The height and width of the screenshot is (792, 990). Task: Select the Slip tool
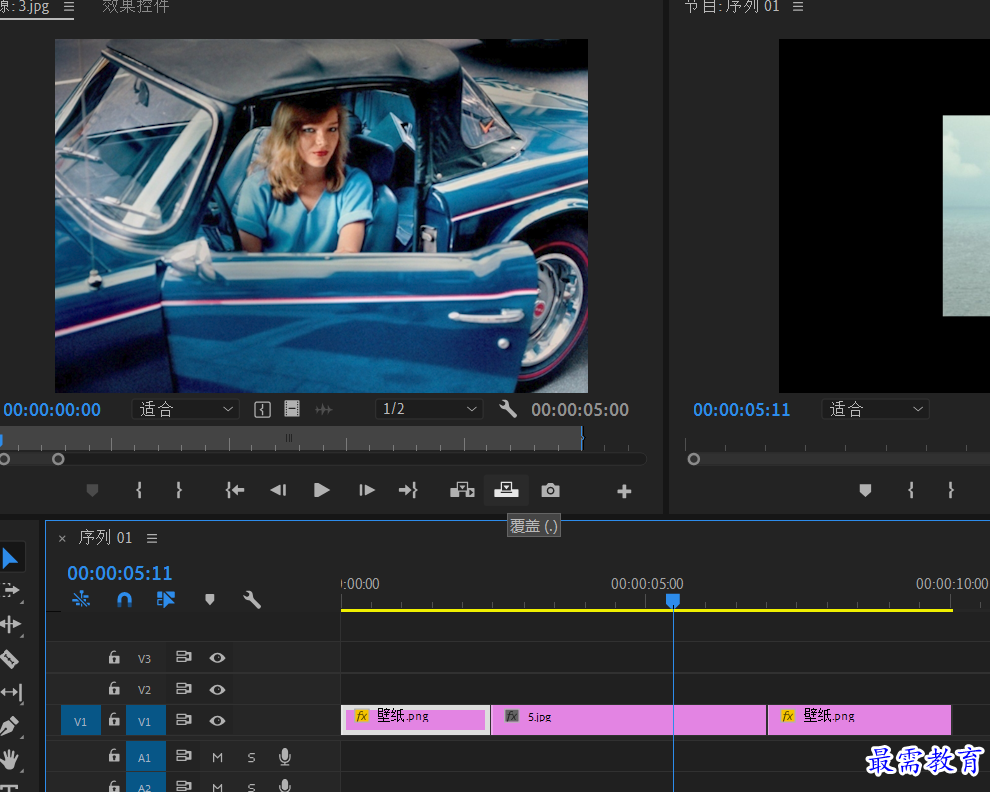point(11,692)
